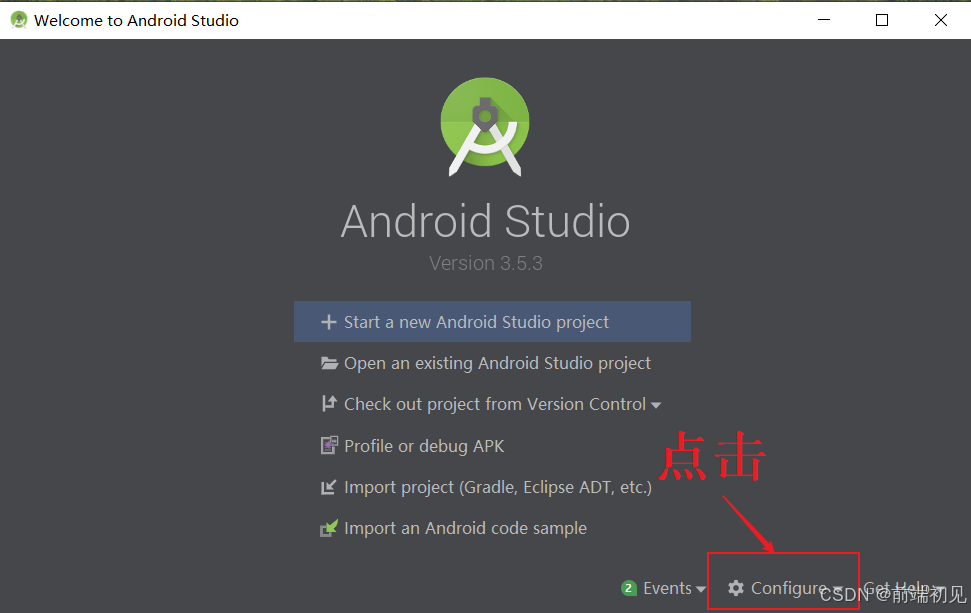Click the Import project arrow icon

[x=329, y=487]
